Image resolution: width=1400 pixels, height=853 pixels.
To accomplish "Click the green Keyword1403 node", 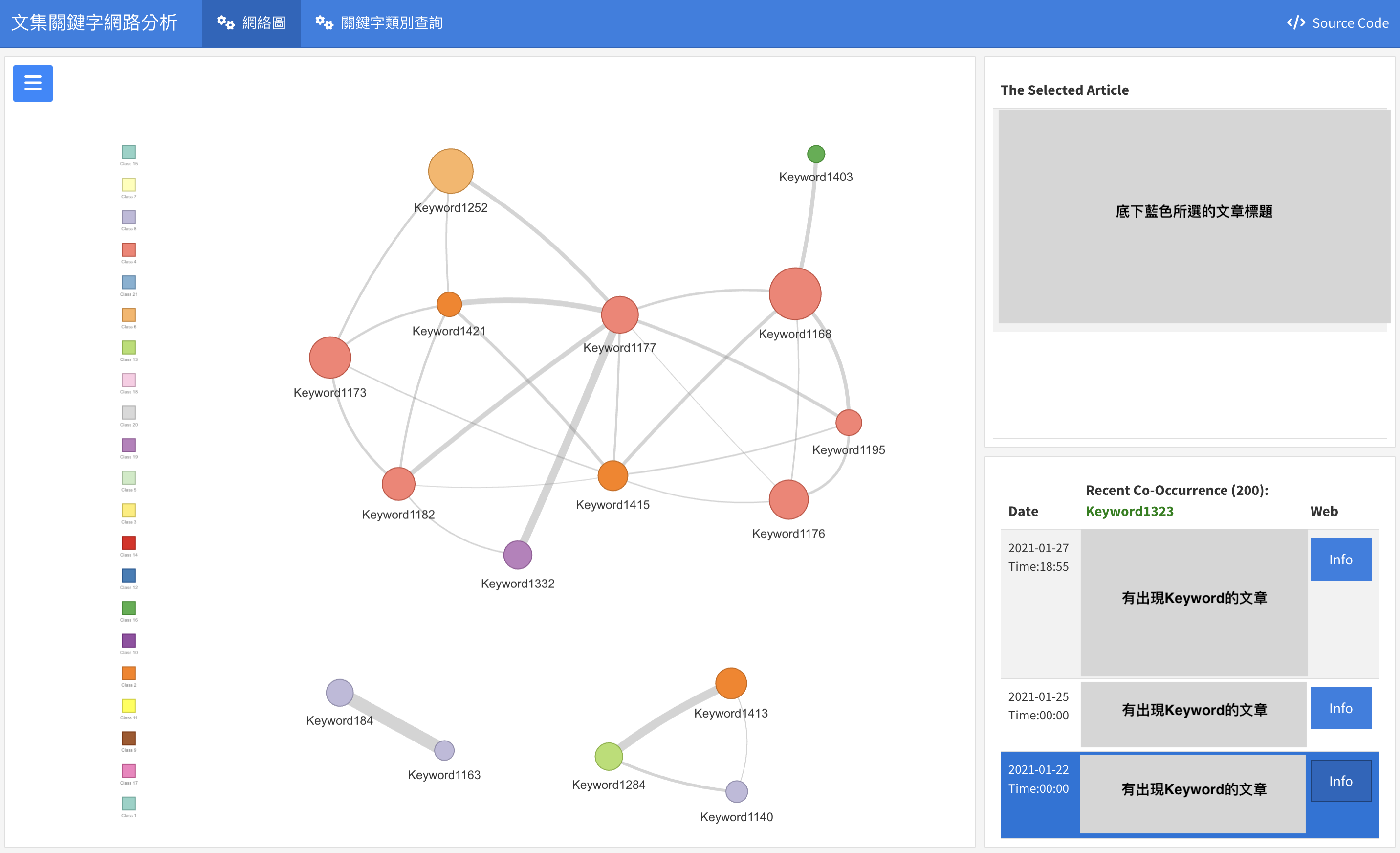I will click(x=815, y=154).
